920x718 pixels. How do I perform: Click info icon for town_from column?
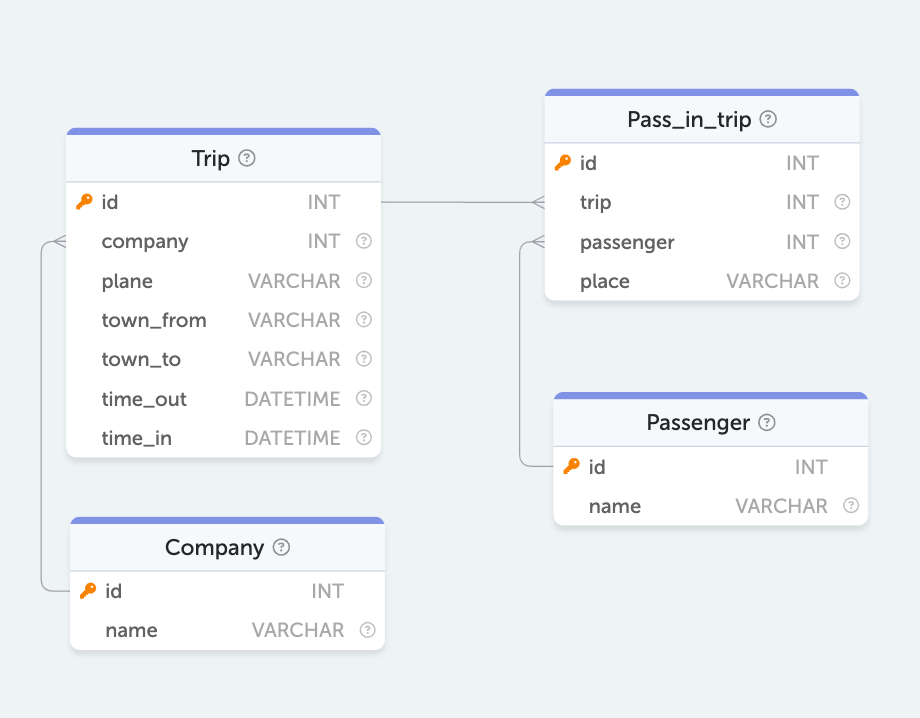point(364,320)
